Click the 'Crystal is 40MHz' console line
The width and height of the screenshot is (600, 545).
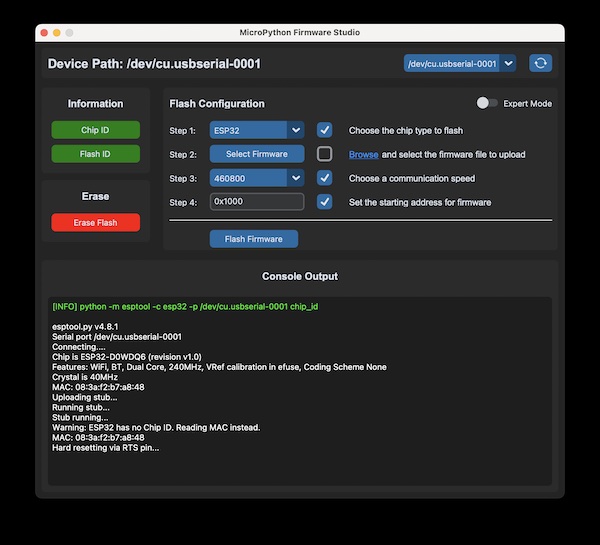pos(85,377)
